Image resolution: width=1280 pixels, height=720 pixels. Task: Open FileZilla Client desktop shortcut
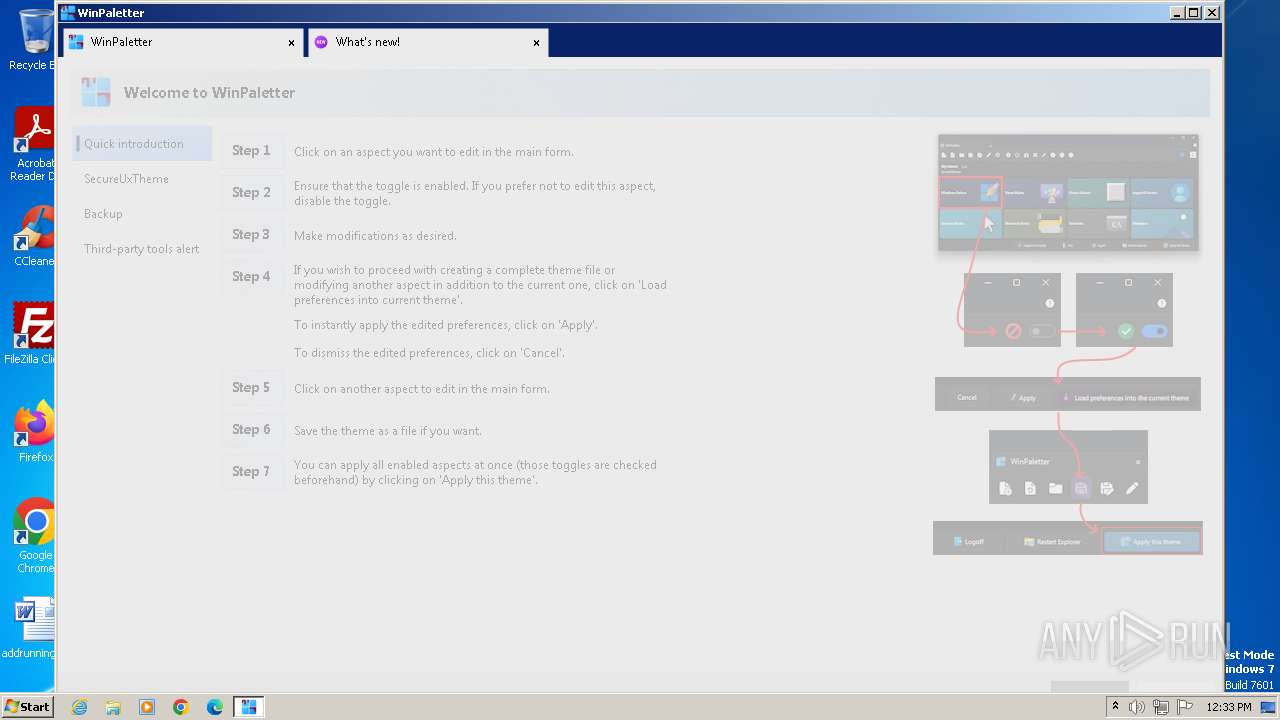pyautogui.click(x=33, y=334)
